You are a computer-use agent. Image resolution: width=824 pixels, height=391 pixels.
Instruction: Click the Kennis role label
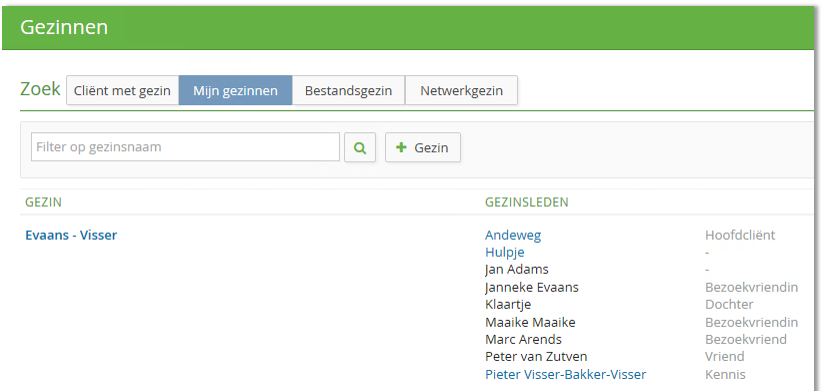pyautogui.click(x=725, y=374)
